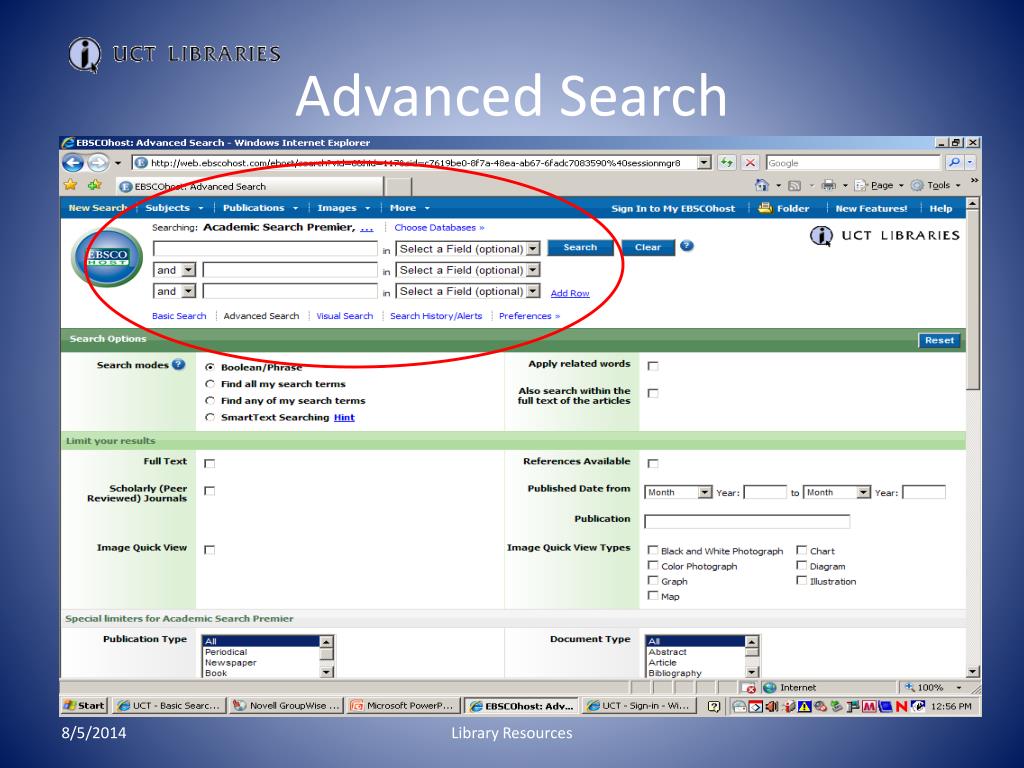Expand the Page menu dropdown
Viewport: 1024px width, 768px height.
tap(901, 185)
